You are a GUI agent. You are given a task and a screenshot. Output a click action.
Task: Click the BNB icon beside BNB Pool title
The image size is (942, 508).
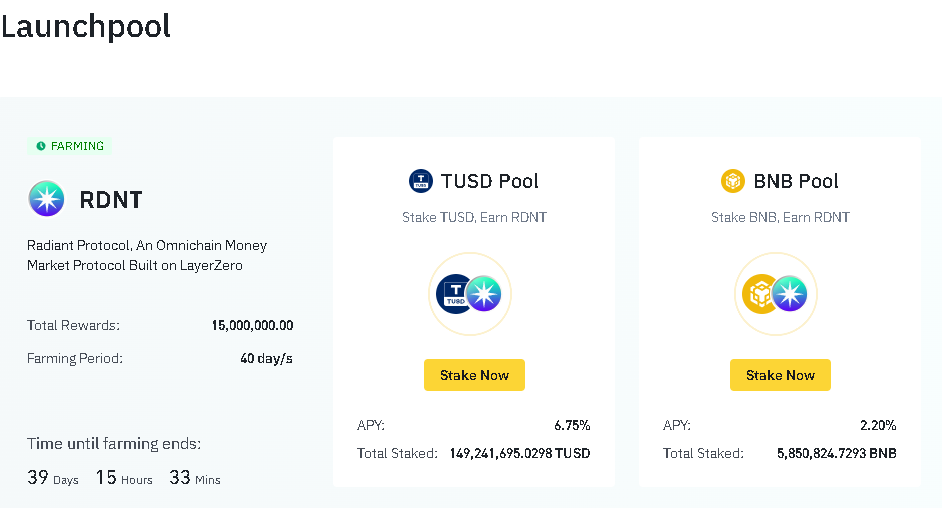click(733, 181)
